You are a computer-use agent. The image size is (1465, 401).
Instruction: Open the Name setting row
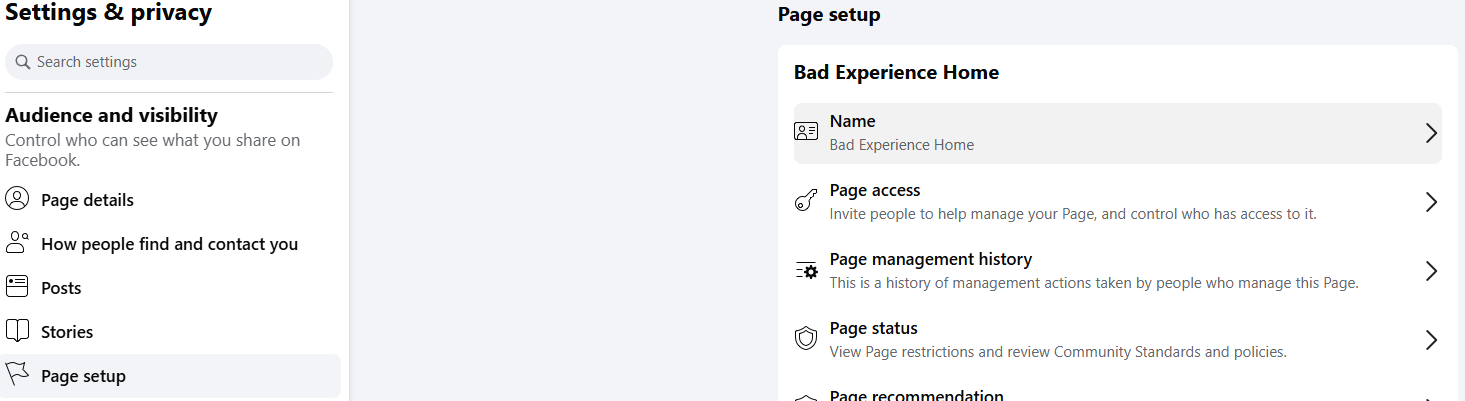click(x=1118, y=133)
